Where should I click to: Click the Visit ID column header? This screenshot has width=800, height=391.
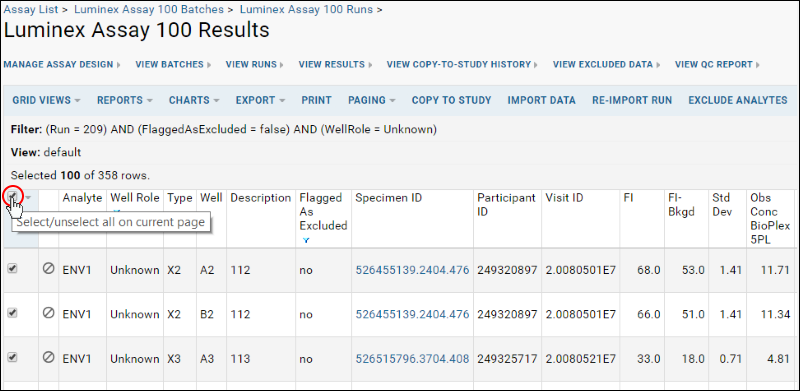point(564,198)
